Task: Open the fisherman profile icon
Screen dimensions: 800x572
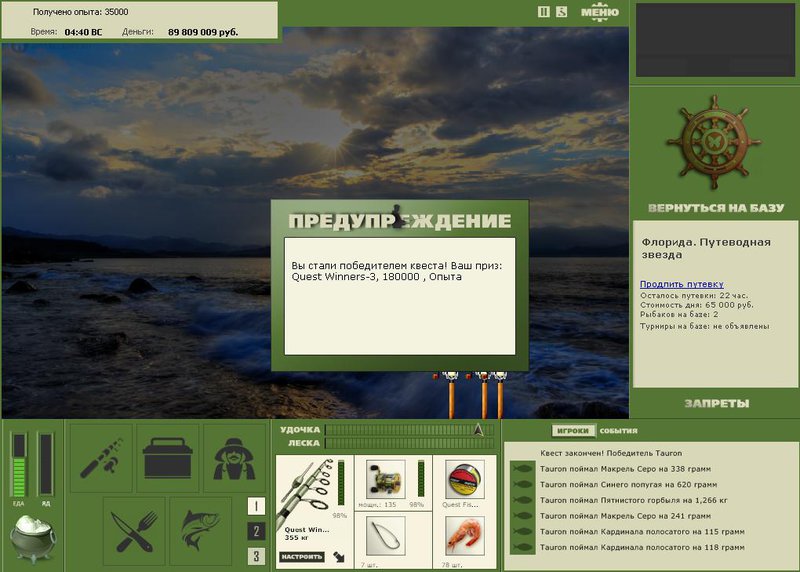Action: pyautogui.click(x=234, y=458)
